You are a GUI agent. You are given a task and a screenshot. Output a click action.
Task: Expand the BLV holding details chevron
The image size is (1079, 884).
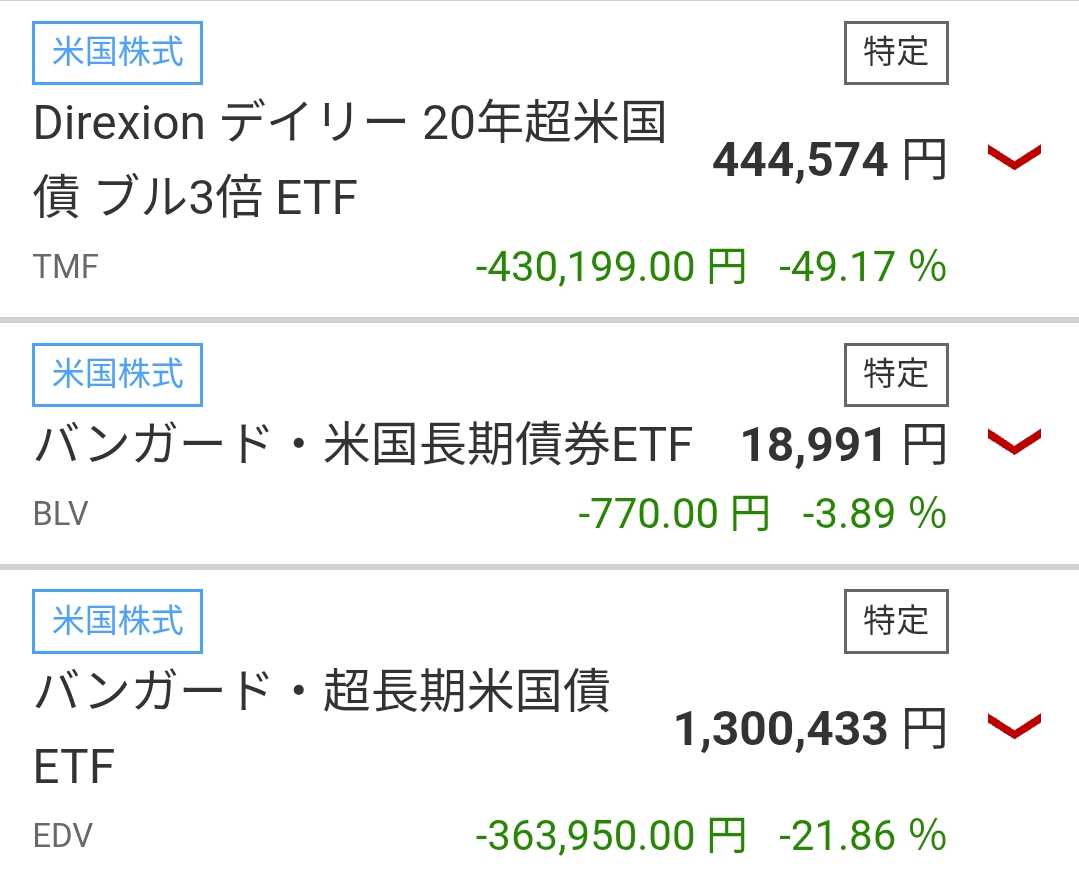(x=1014, y=442)
